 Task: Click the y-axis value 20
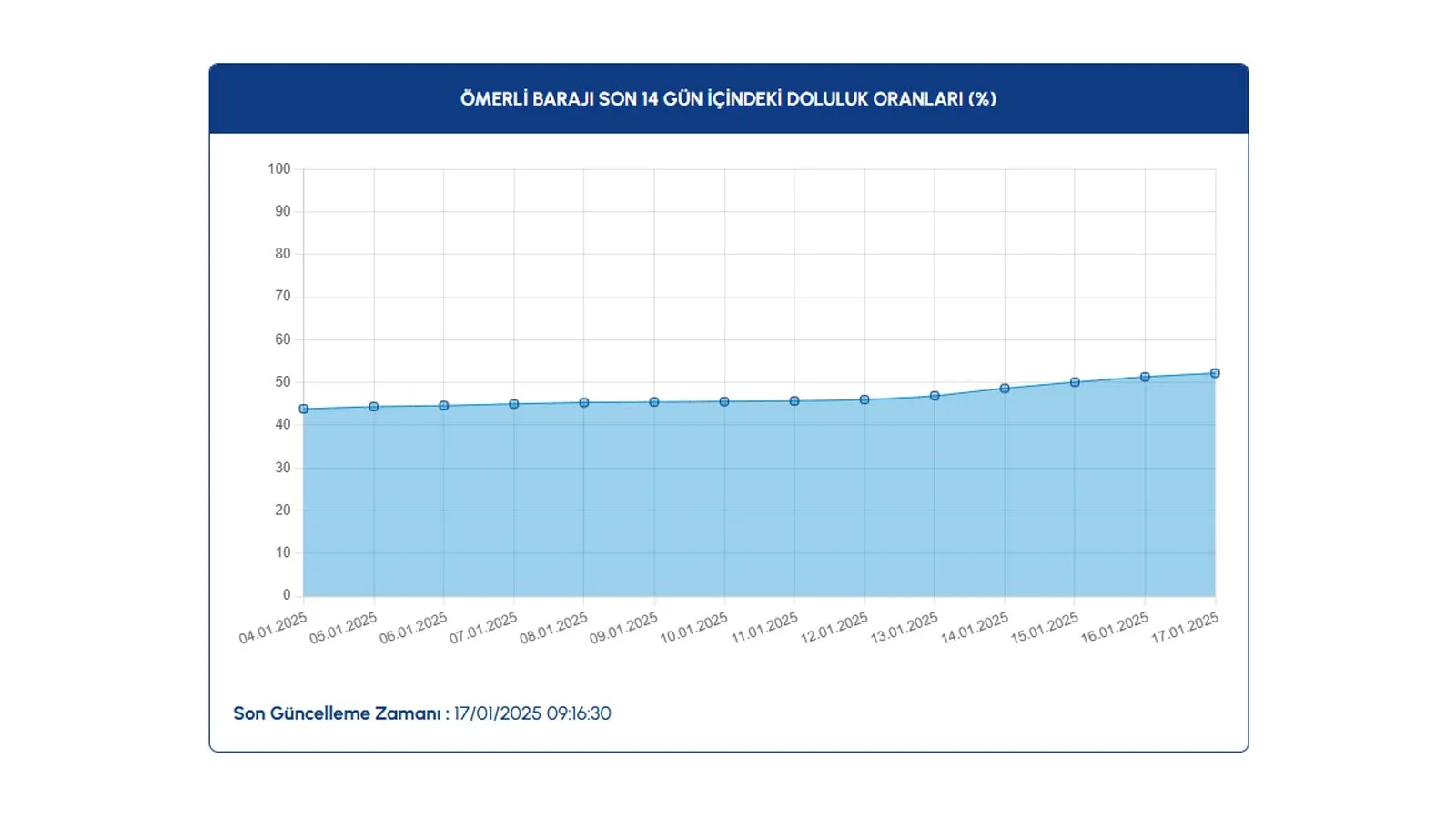coord(283,510)
